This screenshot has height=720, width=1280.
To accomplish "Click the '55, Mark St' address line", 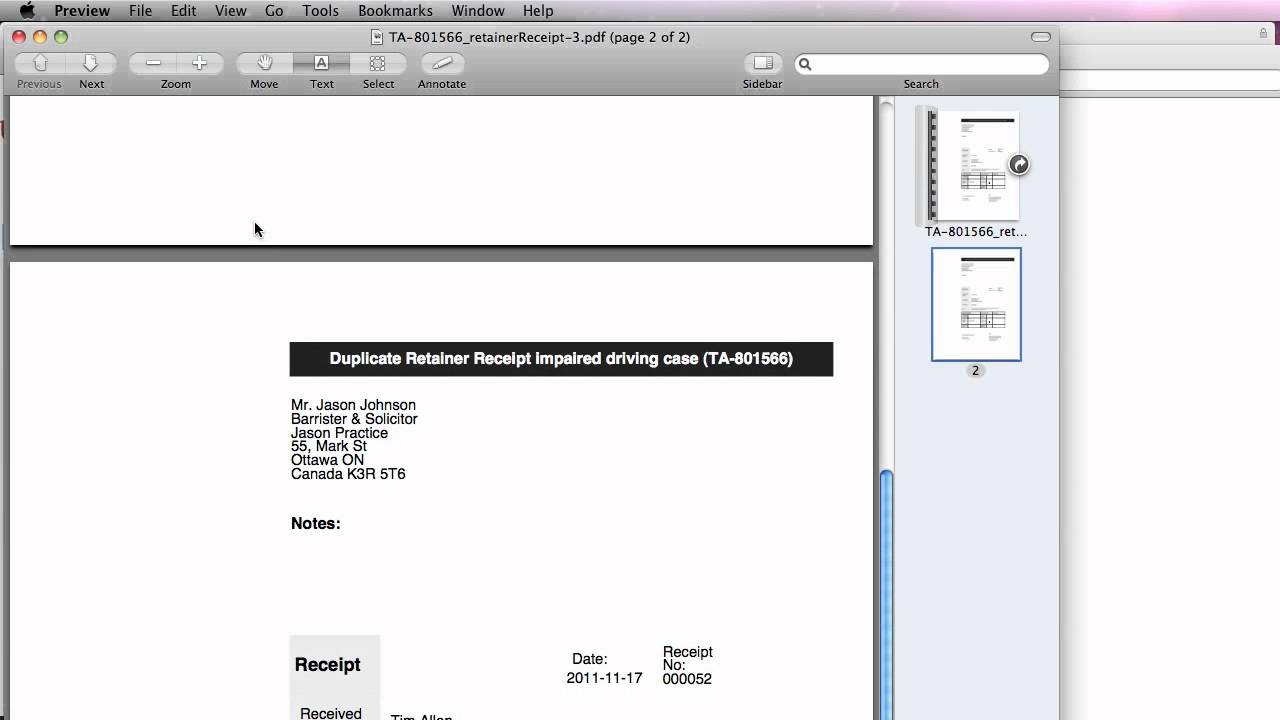I will click(x=329, y=446).
